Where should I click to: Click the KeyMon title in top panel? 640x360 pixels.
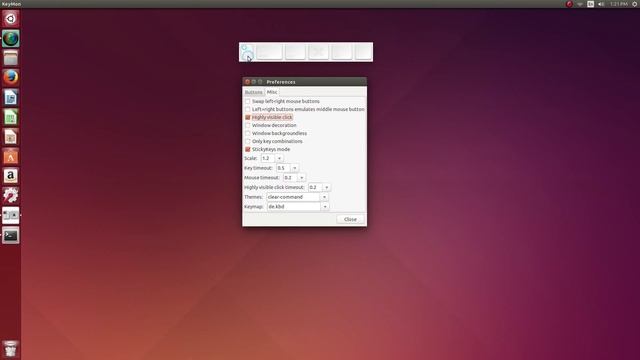click(x=11, y=4)
